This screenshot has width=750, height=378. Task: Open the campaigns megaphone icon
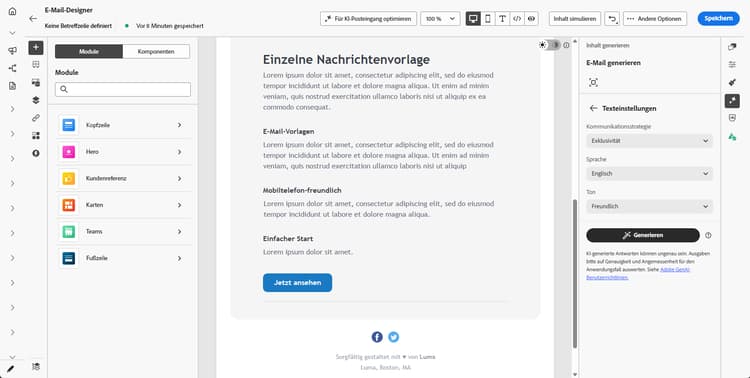click(12, 51)
